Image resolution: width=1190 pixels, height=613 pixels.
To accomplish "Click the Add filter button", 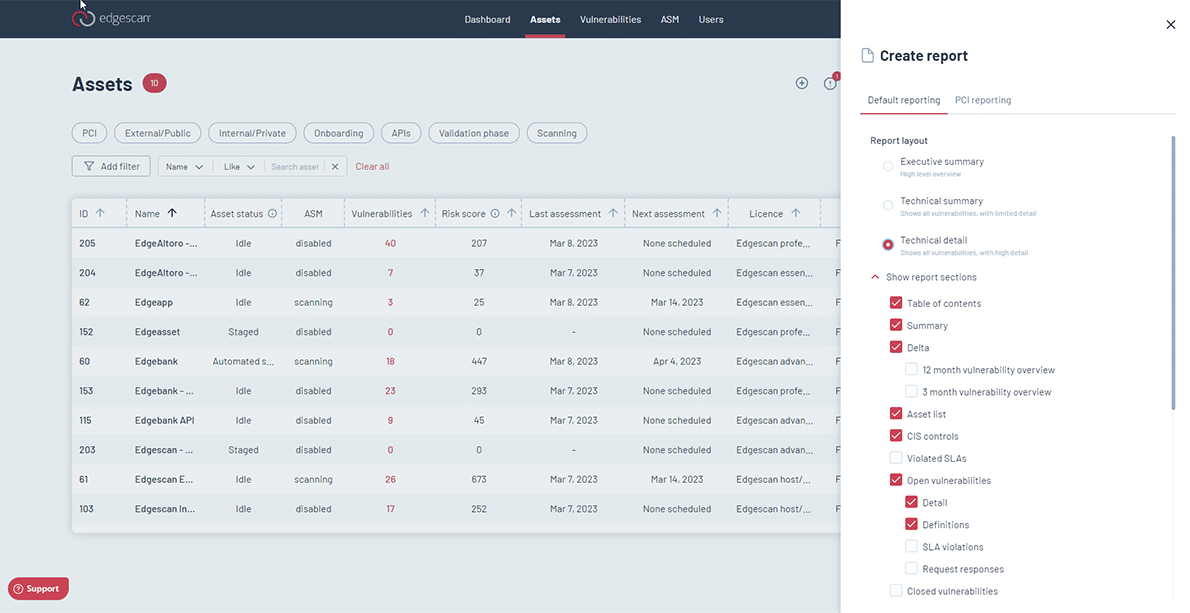I will [112, 166].
